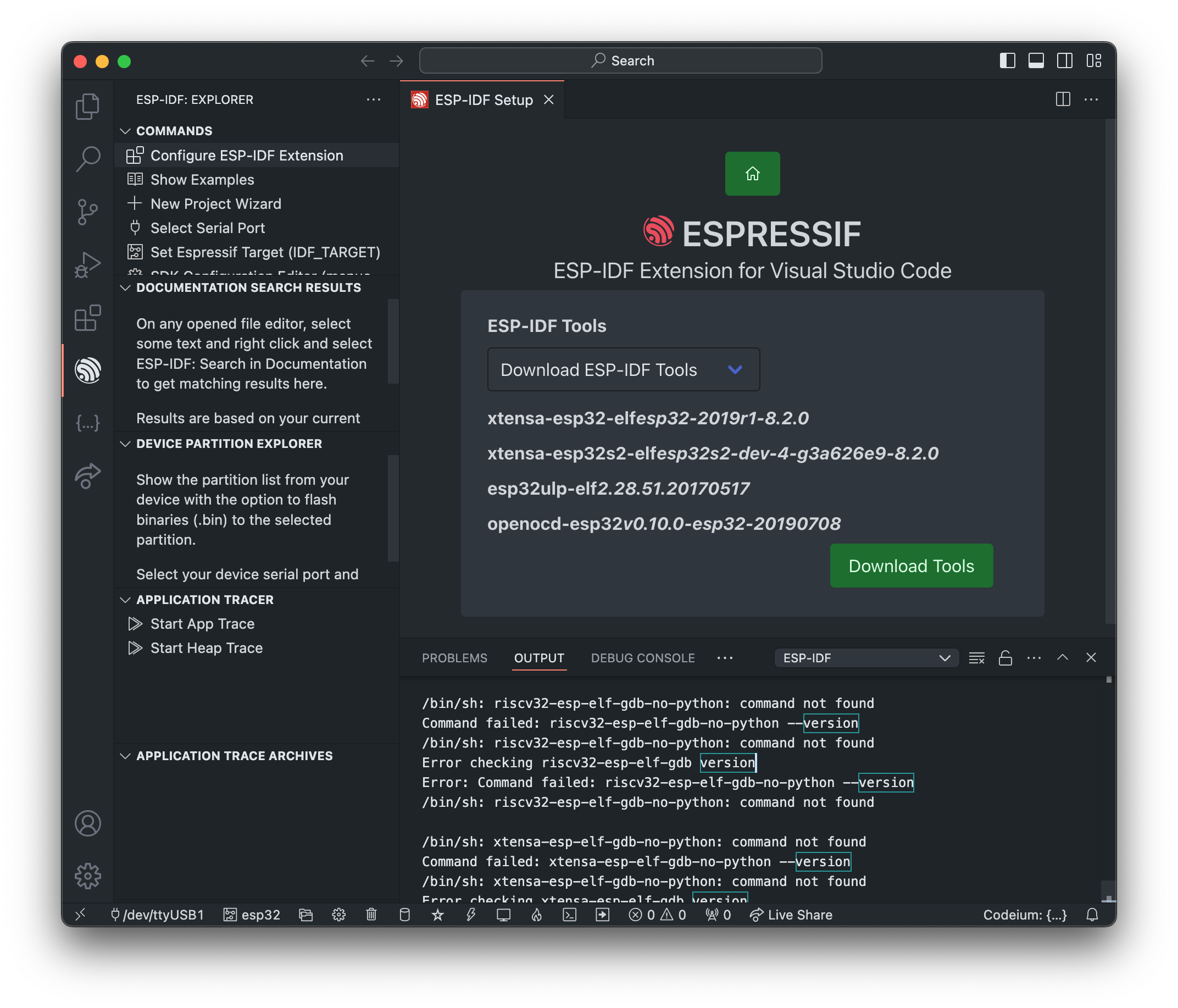1178x1008 pixels.
Task: Collapse the COMMANDS section
Action: click(126, 130)
